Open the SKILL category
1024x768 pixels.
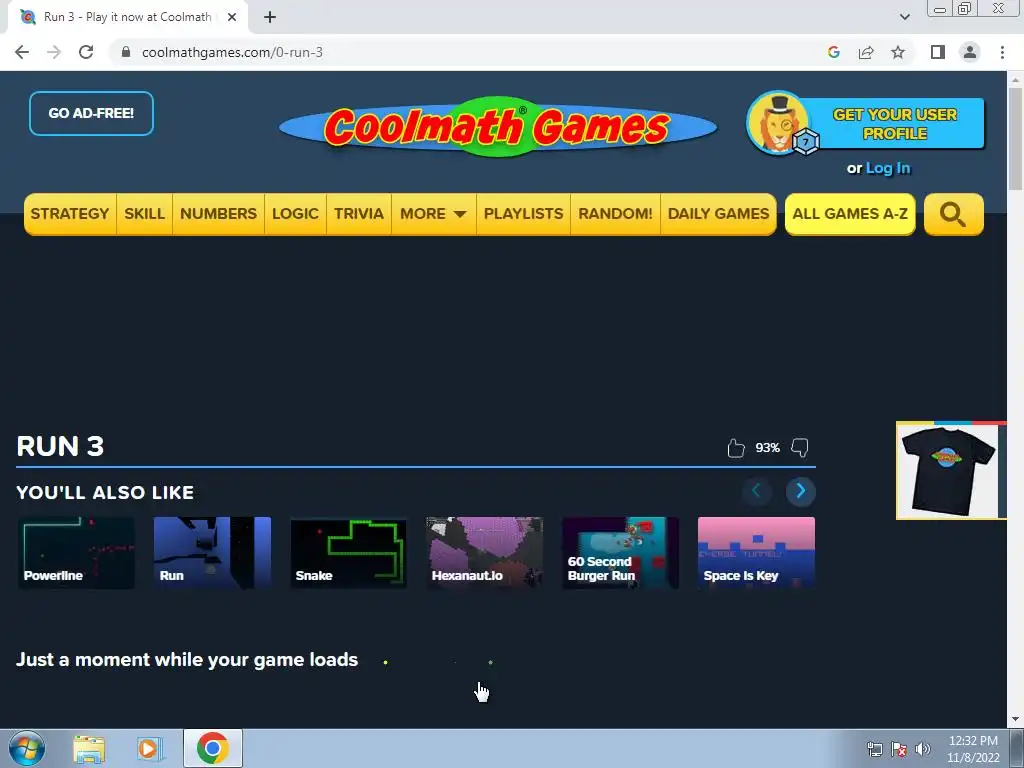(144, 214)
